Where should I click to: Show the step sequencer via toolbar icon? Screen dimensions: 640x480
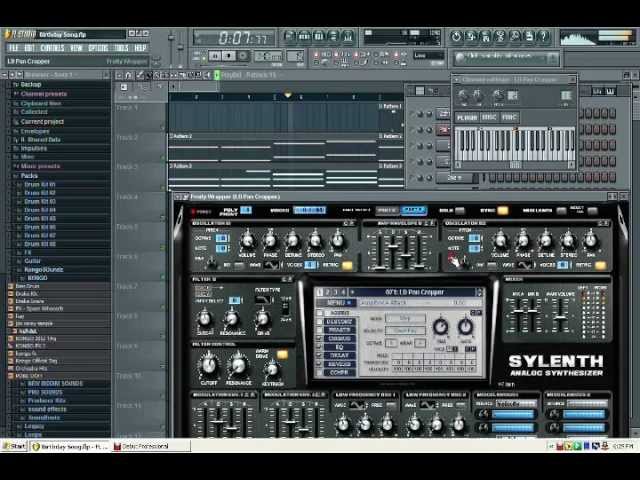304,36
